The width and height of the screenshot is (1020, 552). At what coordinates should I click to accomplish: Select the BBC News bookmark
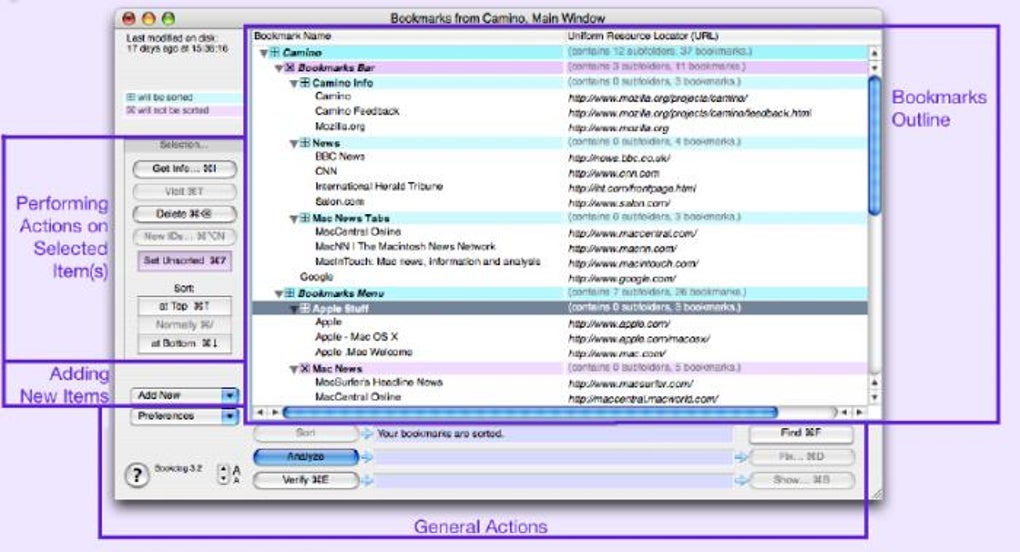coord(340,157)
